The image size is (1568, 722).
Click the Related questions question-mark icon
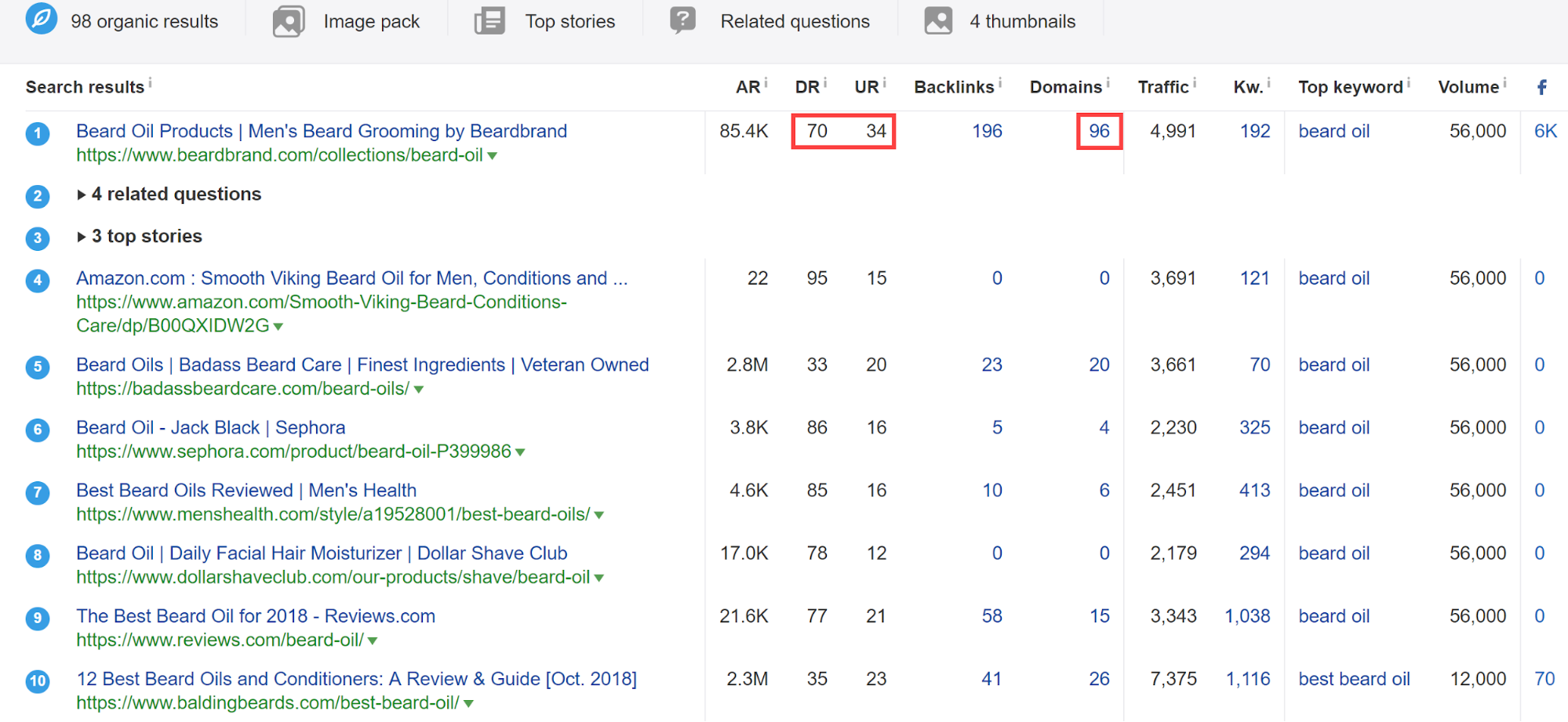tap(683, 20)
